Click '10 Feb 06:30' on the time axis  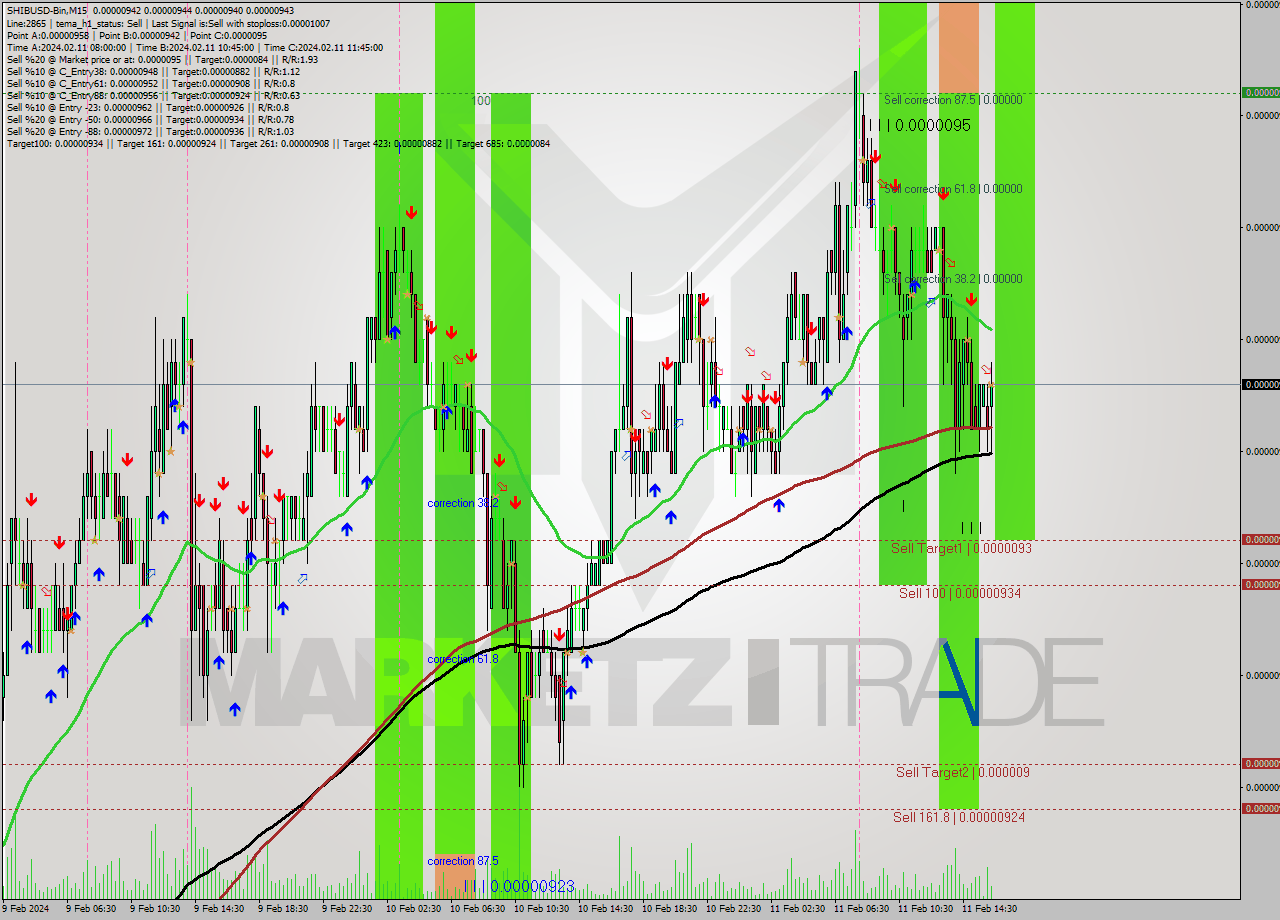[x=477, y=909]
